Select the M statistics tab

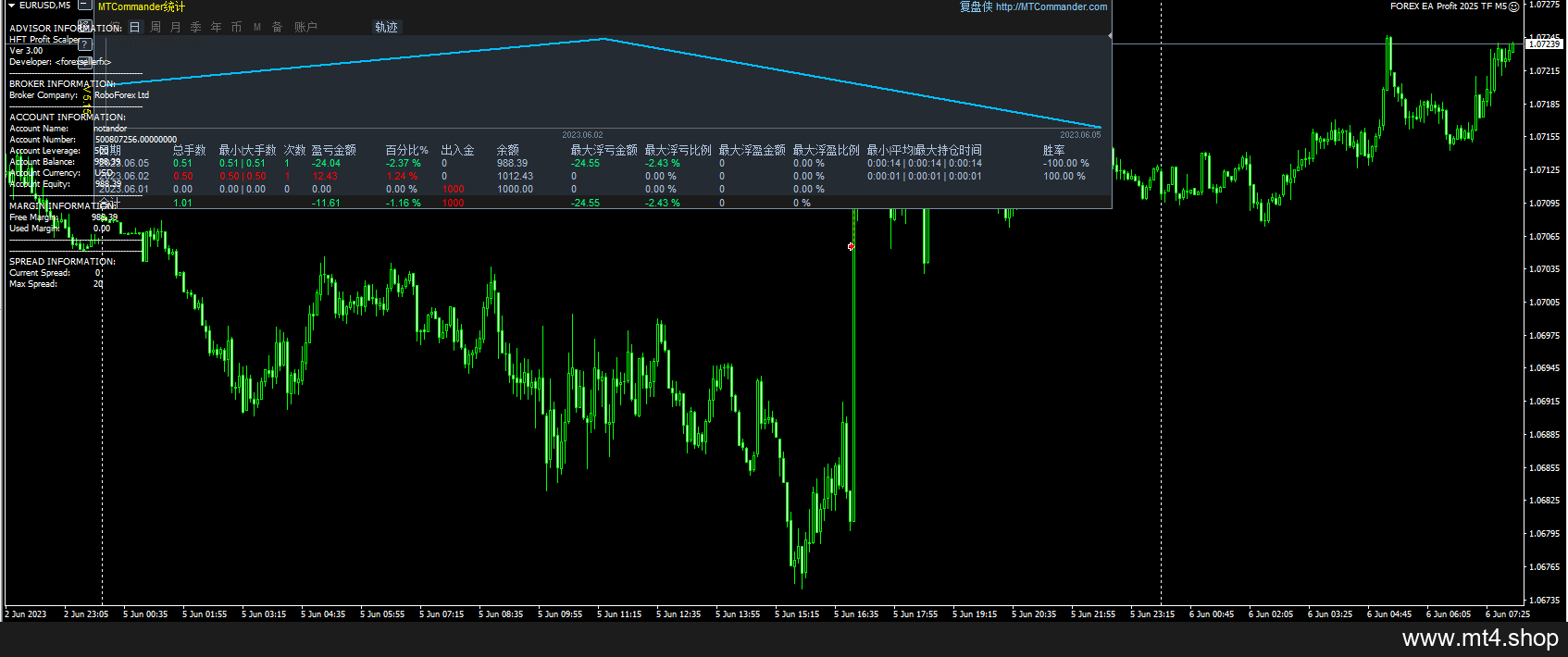(257, 28)
